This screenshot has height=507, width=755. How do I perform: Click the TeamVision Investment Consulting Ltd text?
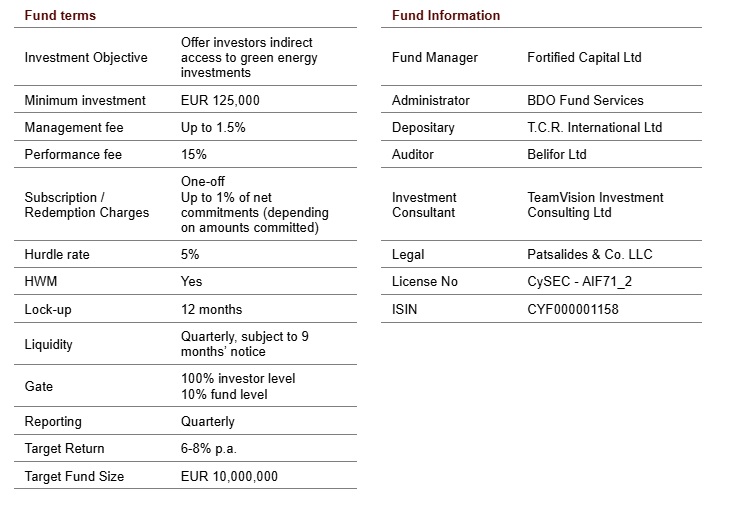click(x=595, y=205)
